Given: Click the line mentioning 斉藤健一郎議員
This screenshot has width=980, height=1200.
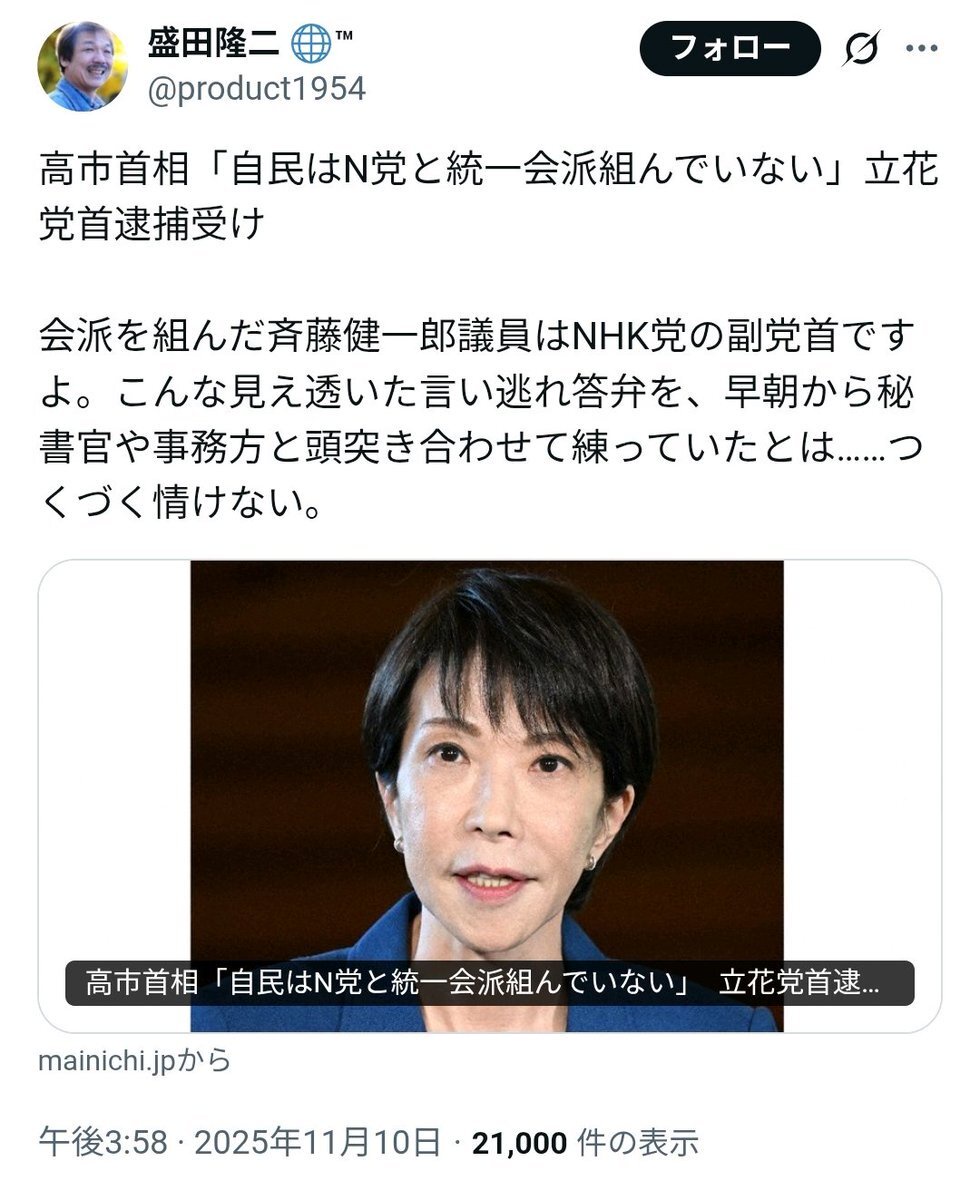Looking at the screenshot, I should click(x=477, y=338).
